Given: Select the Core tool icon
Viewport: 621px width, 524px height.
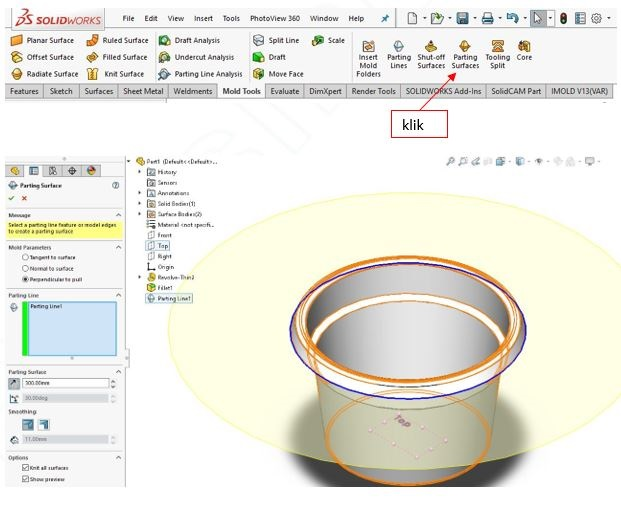Looking at the screenshot, I should (x=524, y=46).
